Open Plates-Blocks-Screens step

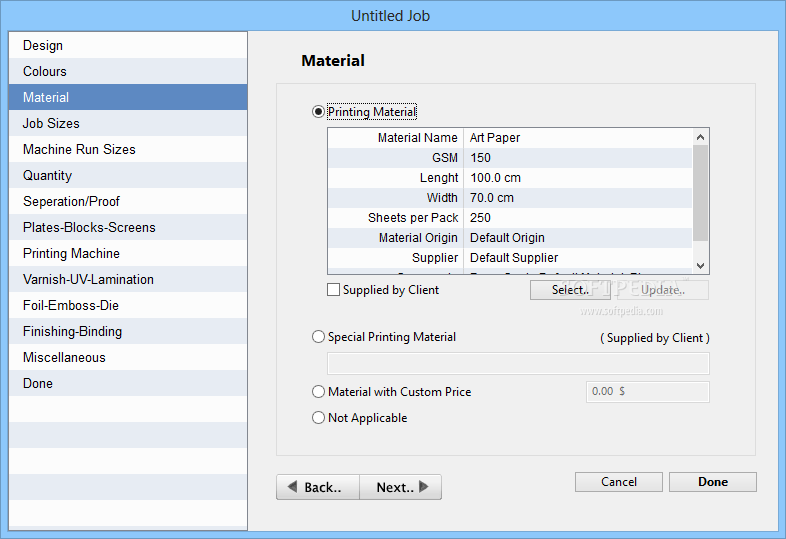click(x=128, y=227)
